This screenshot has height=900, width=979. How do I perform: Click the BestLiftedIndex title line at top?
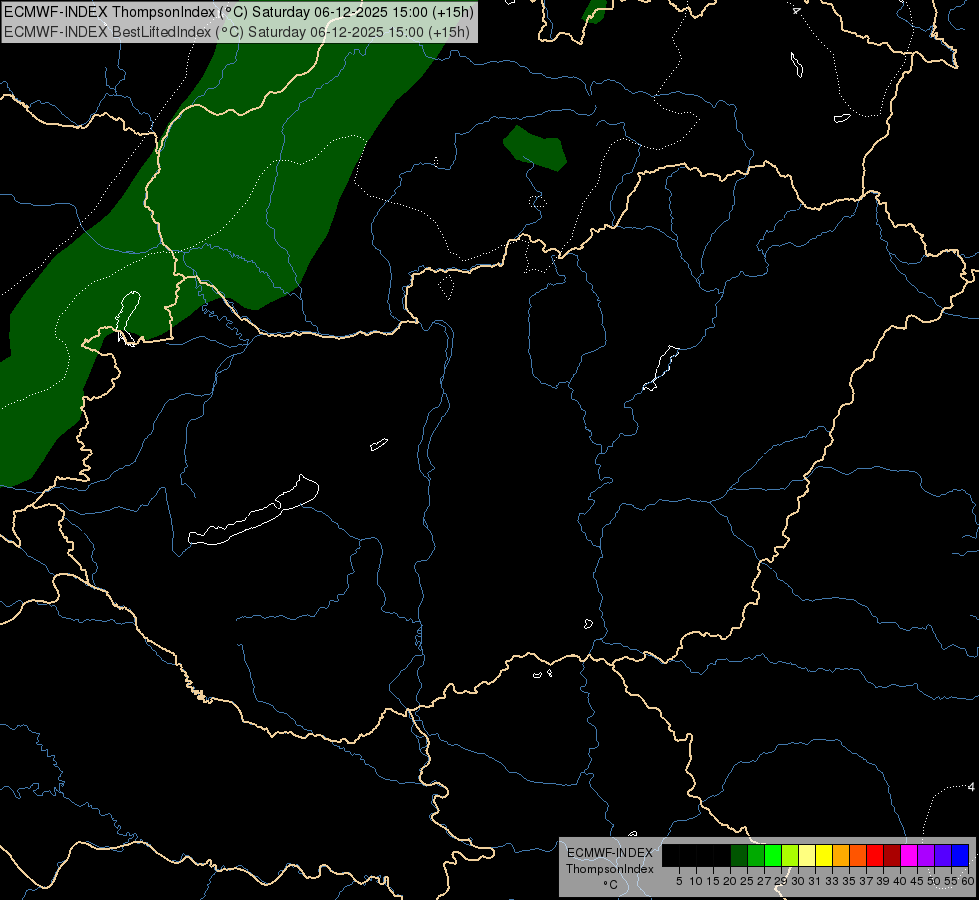tap(237, 32)
